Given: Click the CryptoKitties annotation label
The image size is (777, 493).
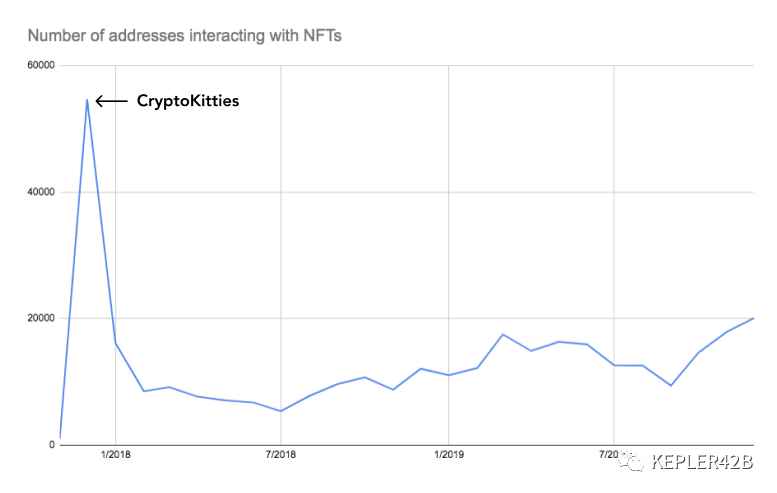Looking at the screenshot, I should [188, 101].
